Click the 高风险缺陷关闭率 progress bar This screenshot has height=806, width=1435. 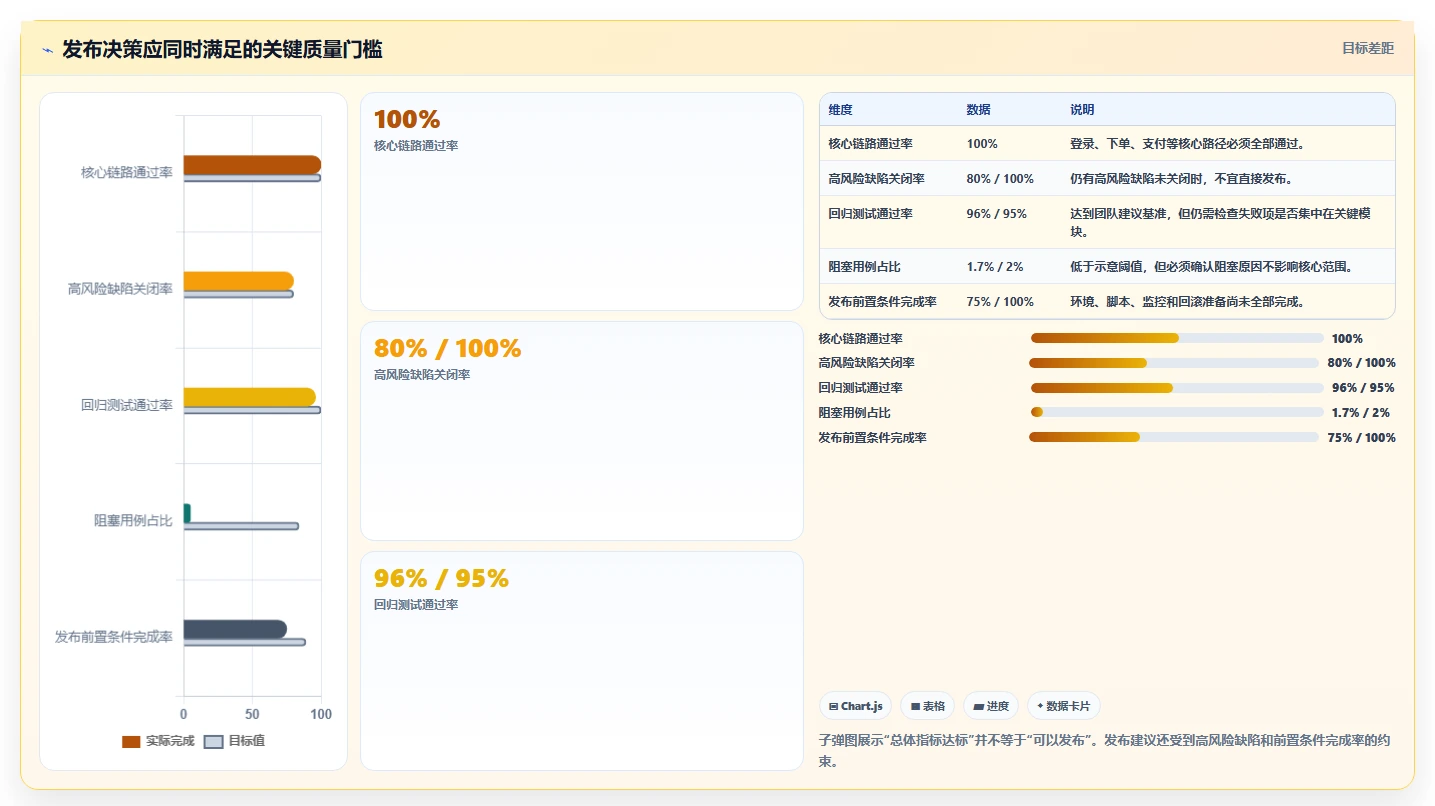point(1174,363)
